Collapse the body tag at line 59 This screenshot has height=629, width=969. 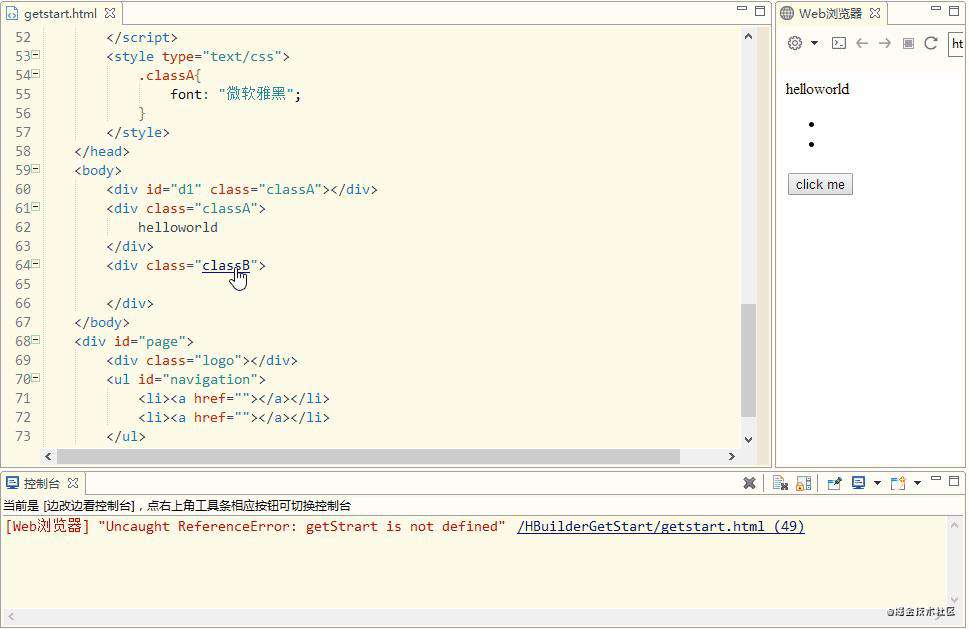click(x=36, y=169)
